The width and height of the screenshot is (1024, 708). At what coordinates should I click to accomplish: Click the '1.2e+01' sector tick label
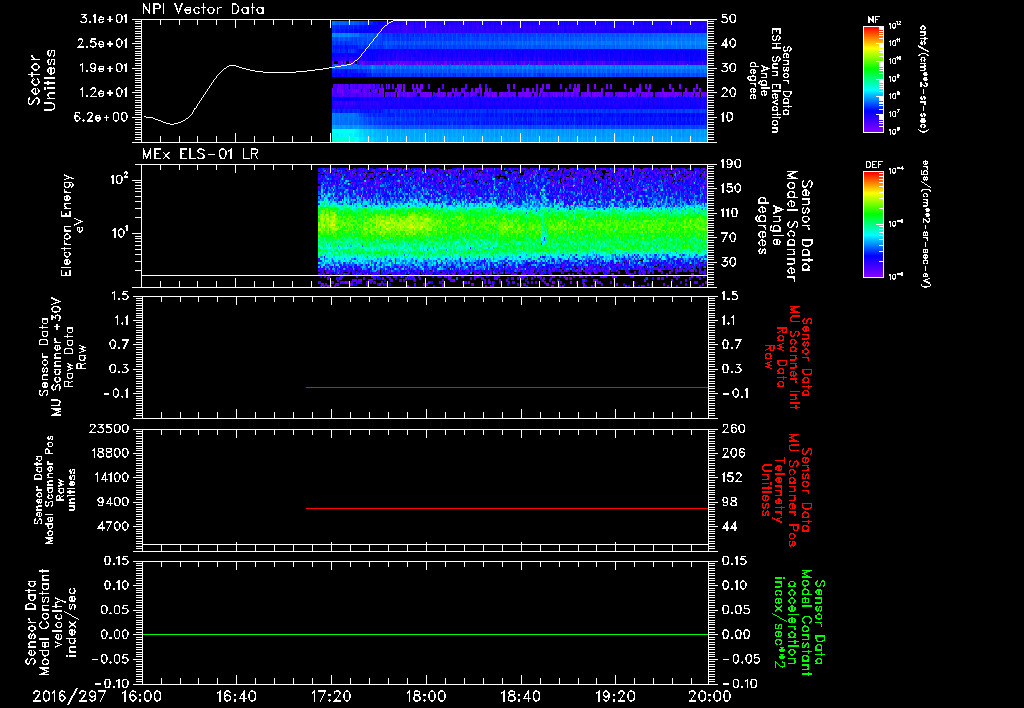coord(104,93)
